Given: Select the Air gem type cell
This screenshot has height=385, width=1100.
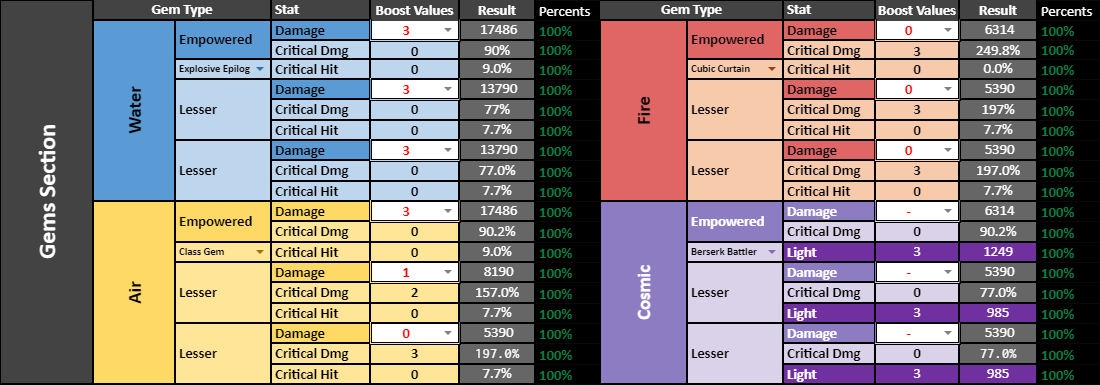Looking at the screenshot, I should pos(134,292).
